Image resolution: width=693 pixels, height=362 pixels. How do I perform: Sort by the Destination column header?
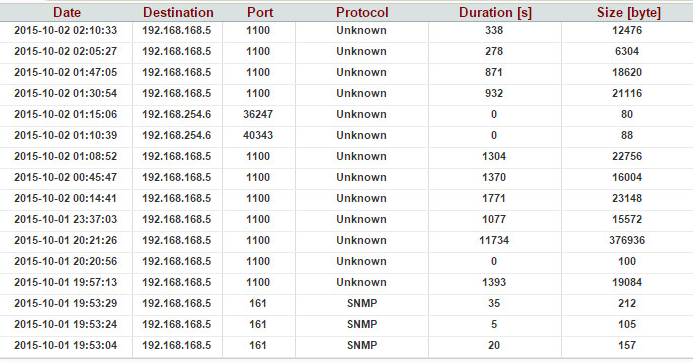coord(178,12)
